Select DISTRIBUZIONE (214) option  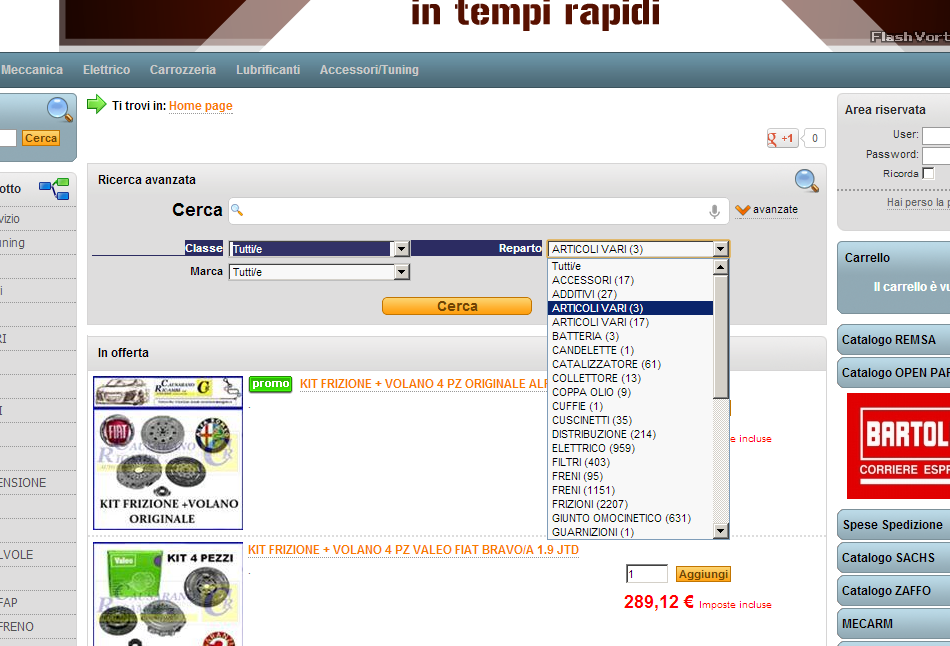click(x=630, y=434)
